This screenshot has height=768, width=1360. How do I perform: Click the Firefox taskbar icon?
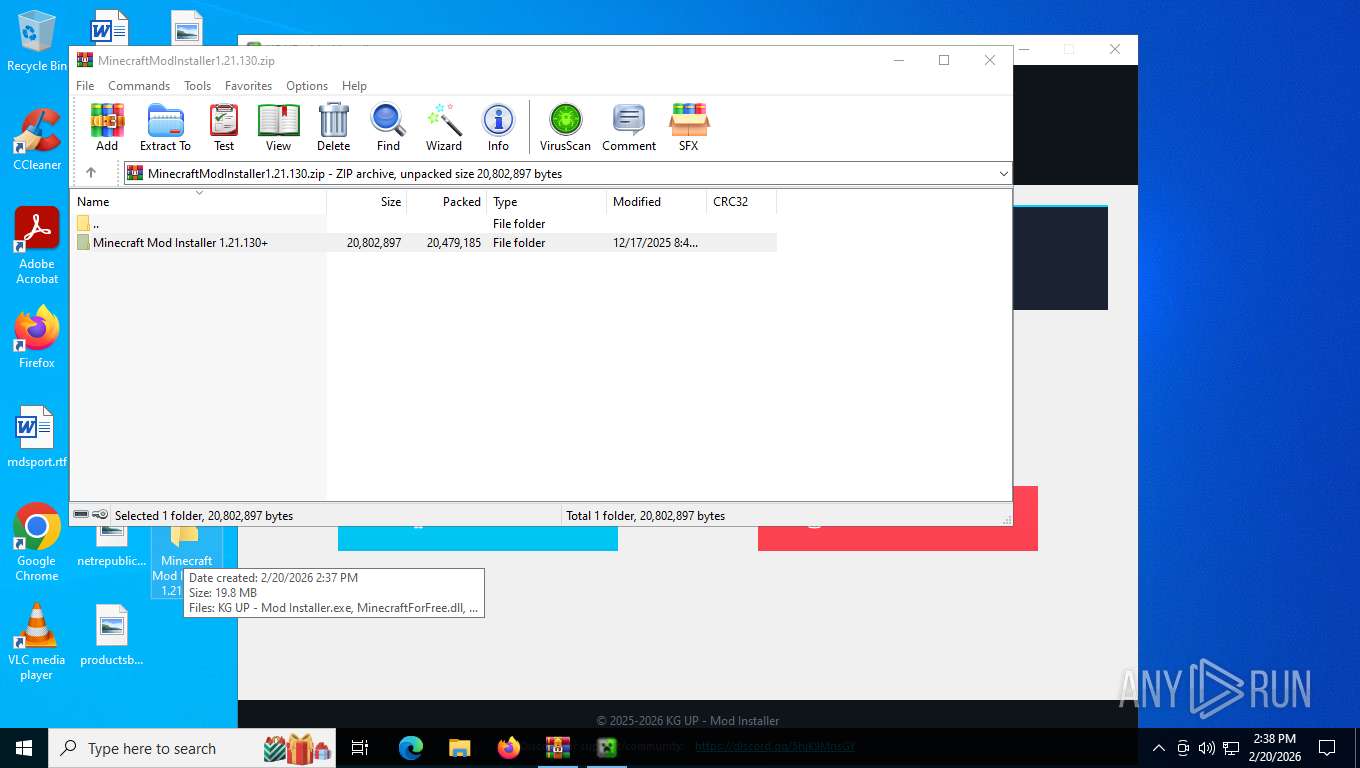[509, 748]
